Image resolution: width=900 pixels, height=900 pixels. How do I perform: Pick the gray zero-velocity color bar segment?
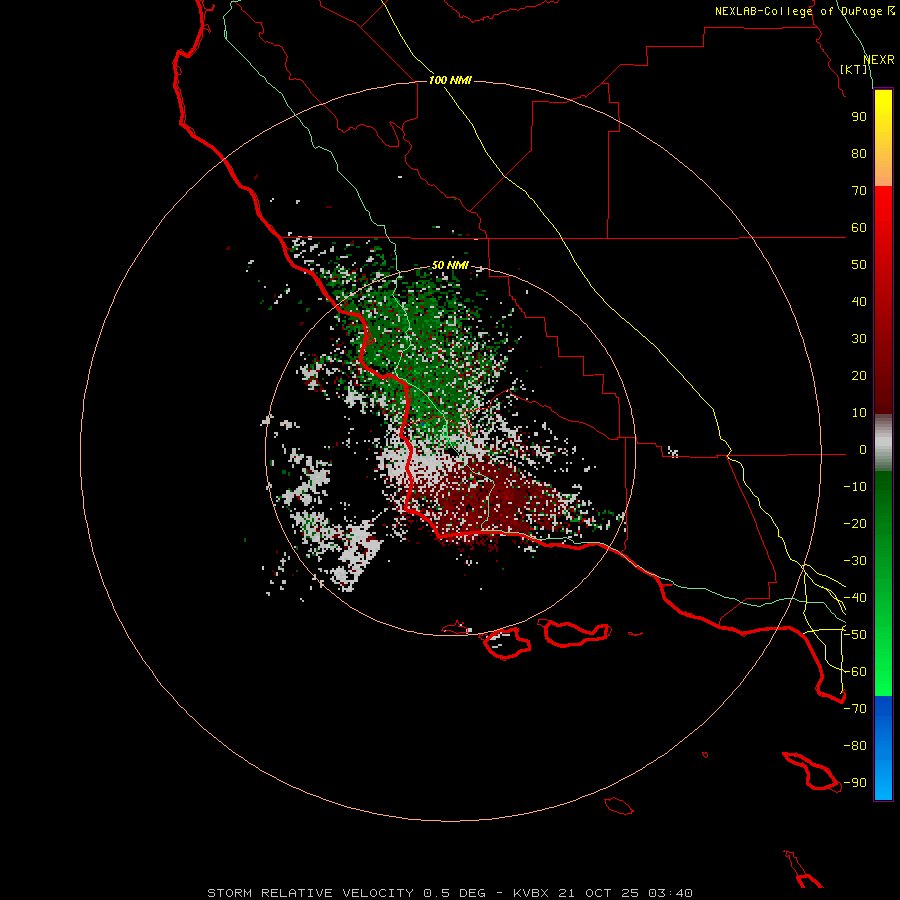(x=883, y=443)
